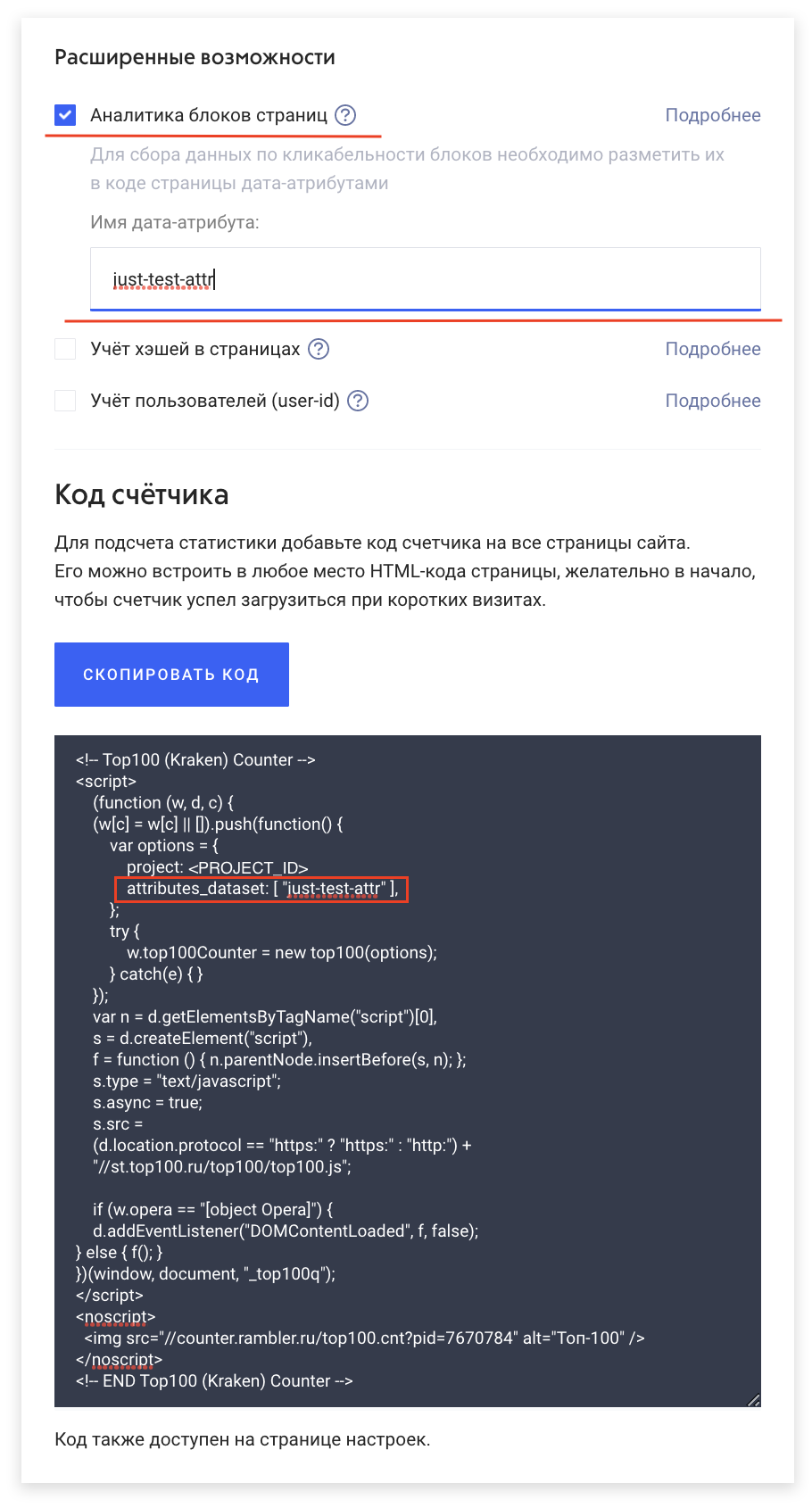Show help hint for Учёт пользователей (user-id)
Viewport: 812px width, 1508px height.
coord(358,401)
